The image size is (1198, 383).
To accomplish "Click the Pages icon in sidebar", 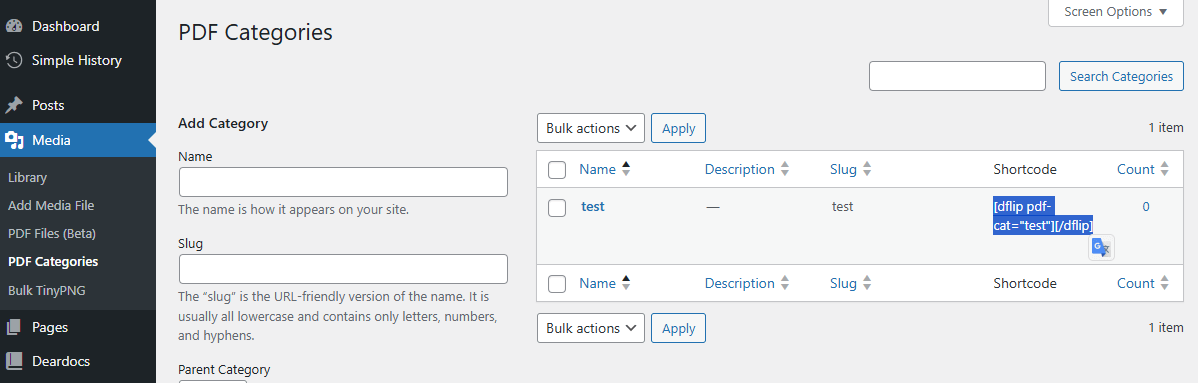I will (x=14, y=327).
